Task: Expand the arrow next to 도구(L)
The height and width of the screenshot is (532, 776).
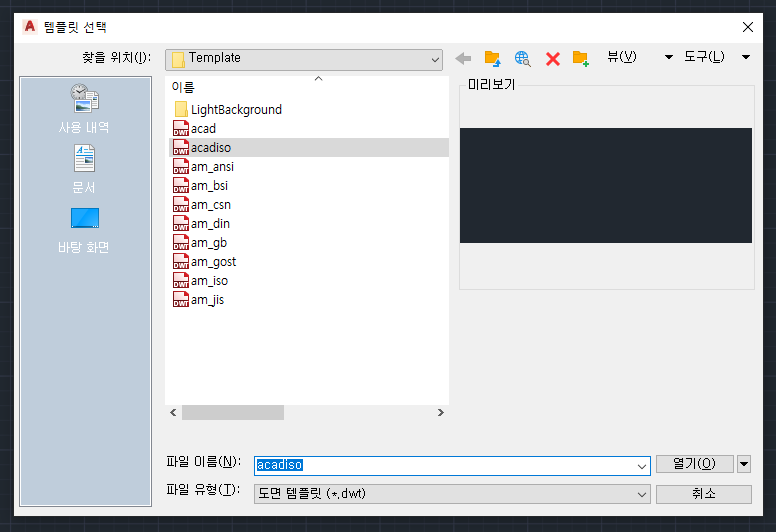Action: [x=746, y=57]
